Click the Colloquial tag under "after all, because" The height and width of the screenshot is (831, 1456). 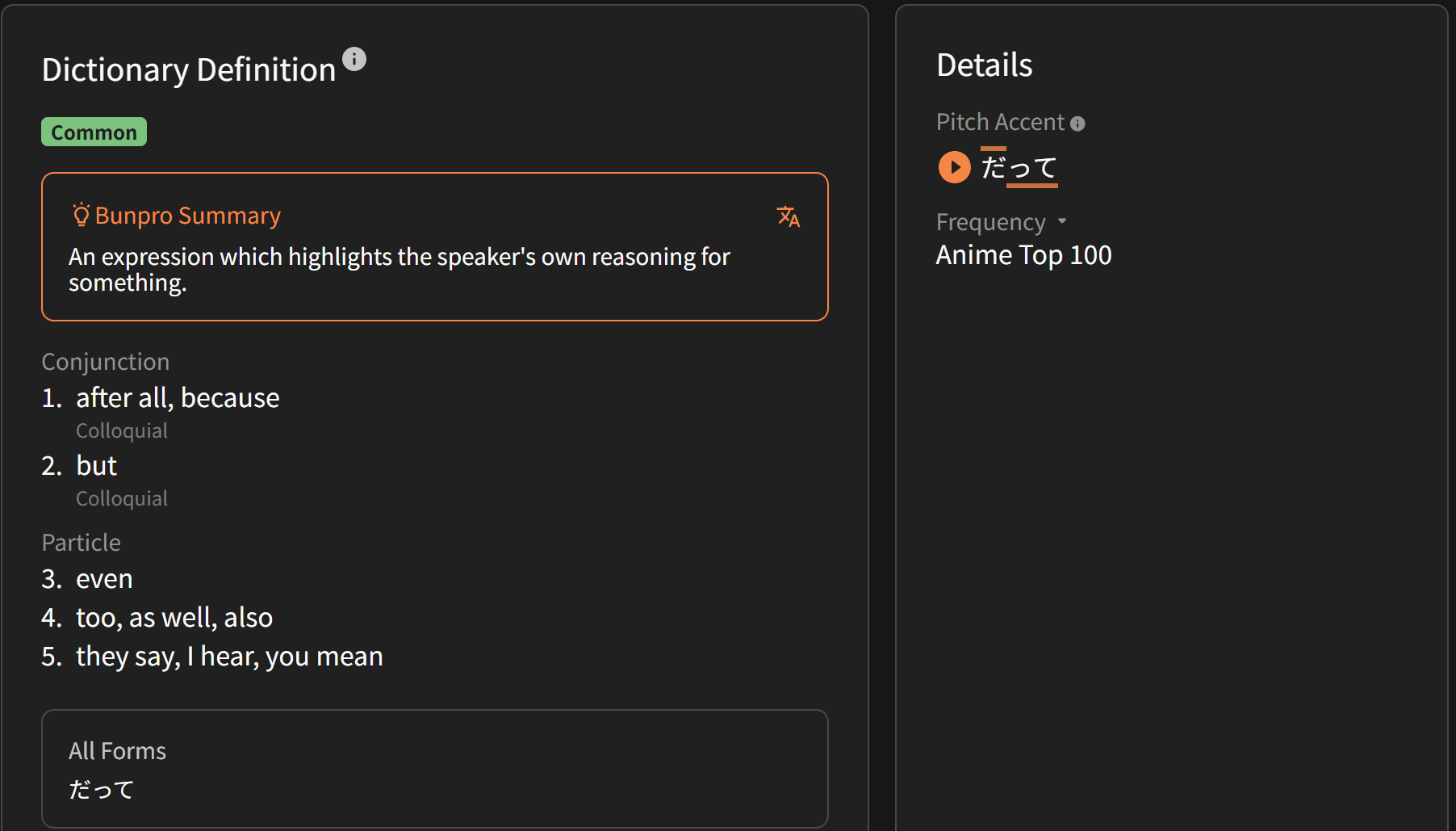(x=122, y=431)
